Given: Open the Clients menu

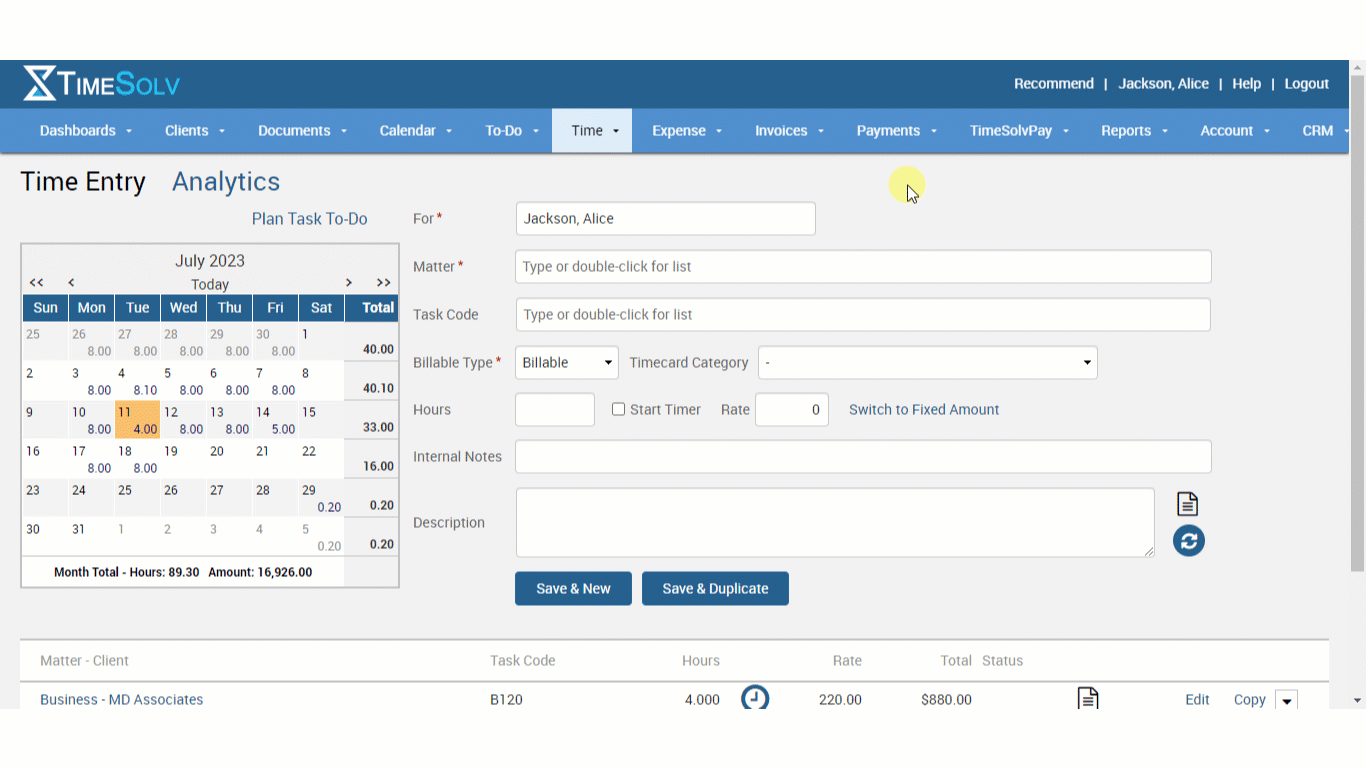Looking at the screenshot, I should click(x=195, y=131).
